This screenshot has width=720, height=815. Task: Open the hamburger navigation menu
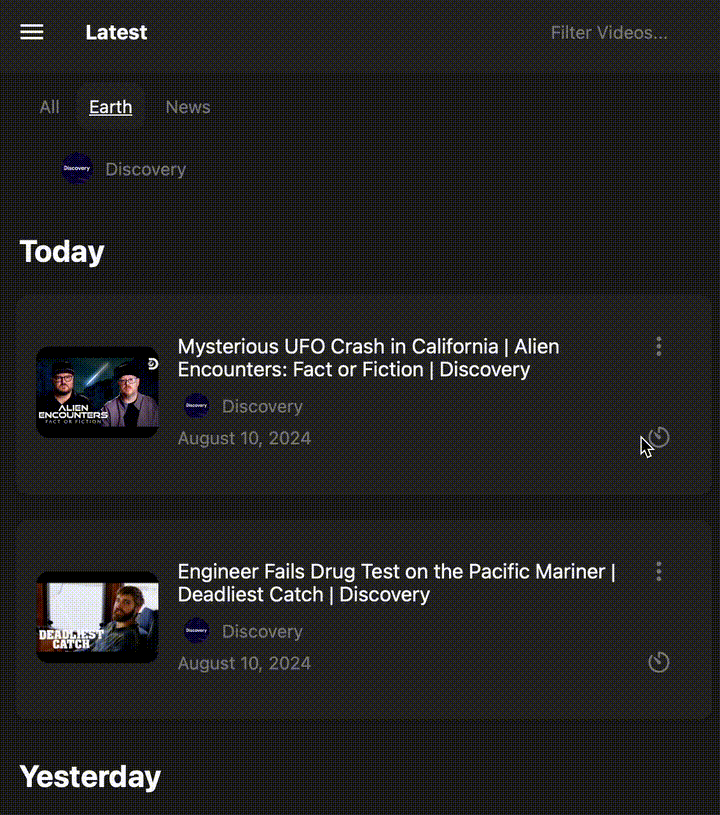tap(32, 32)
